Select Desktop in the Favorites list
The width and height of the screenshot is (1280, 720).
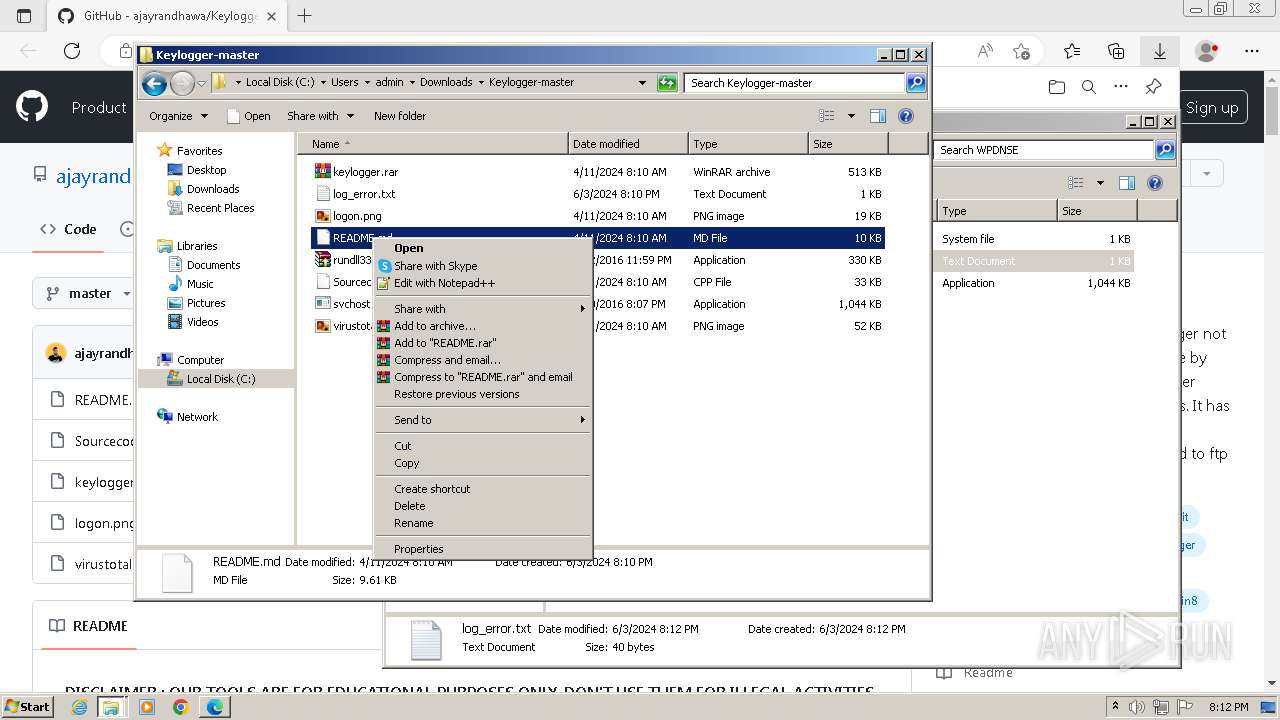pos(206,170)
